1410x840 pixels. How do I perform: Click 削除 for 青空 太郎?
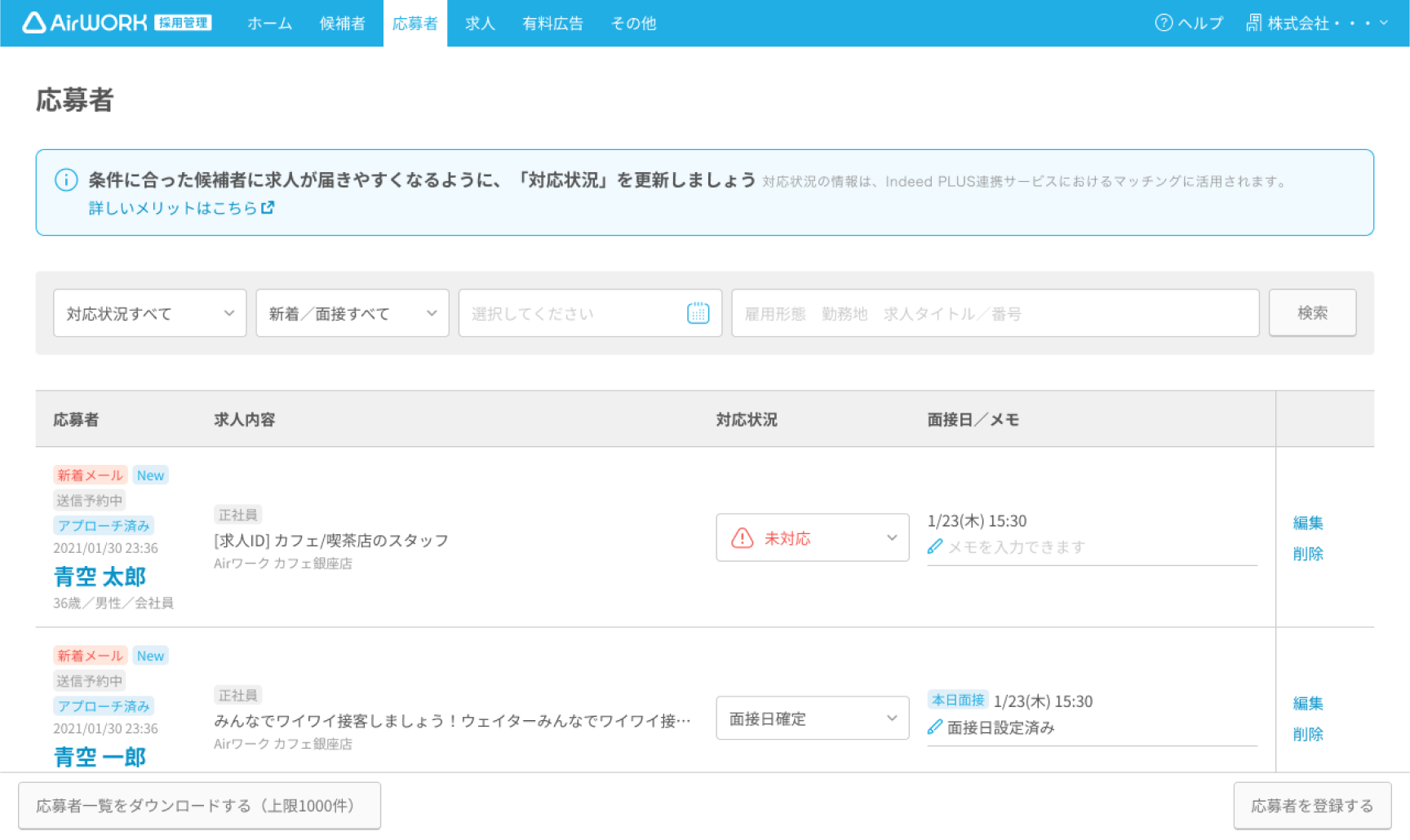click(x=1308, y=554)
